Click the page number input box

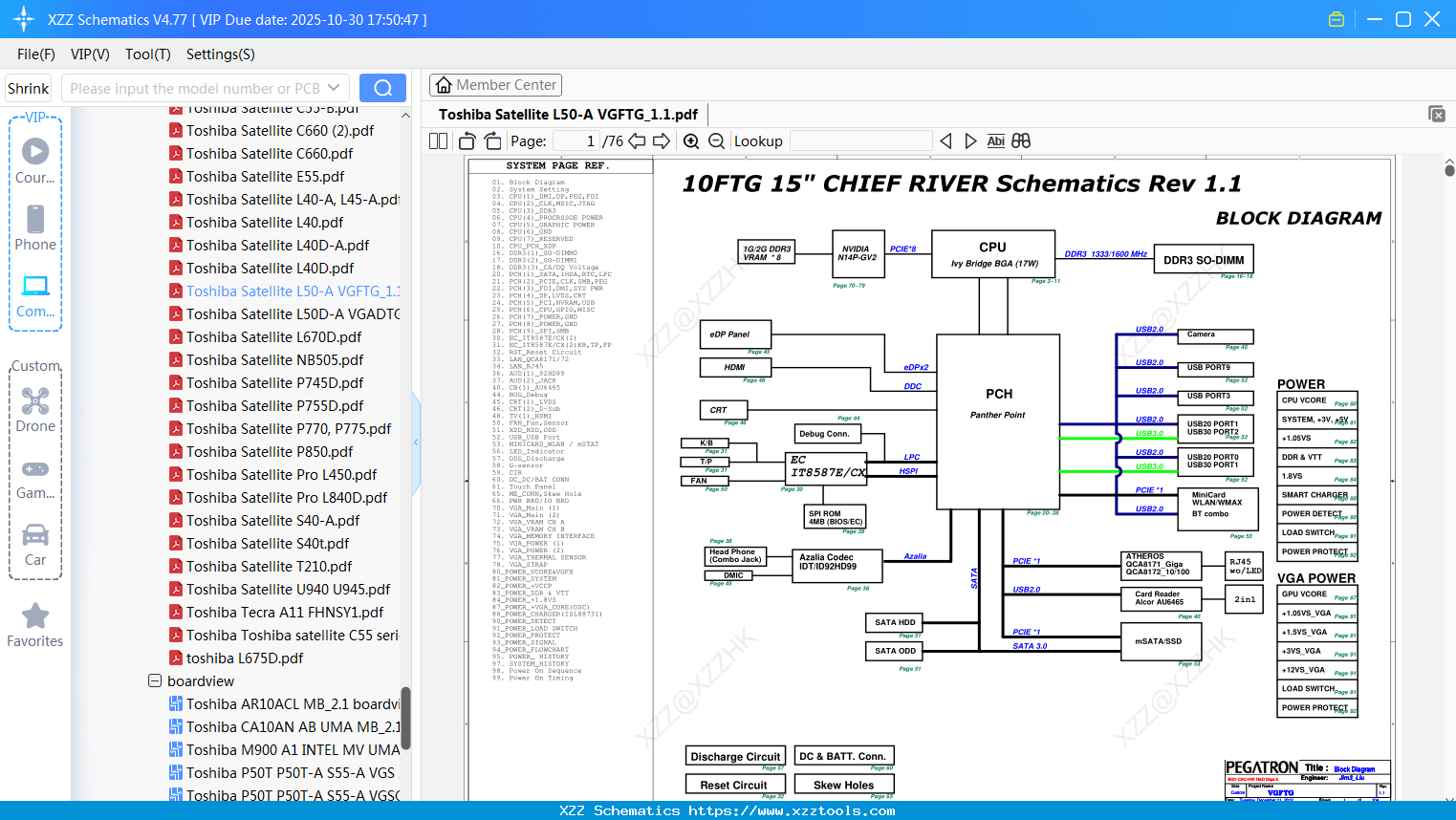click(576, 141)
